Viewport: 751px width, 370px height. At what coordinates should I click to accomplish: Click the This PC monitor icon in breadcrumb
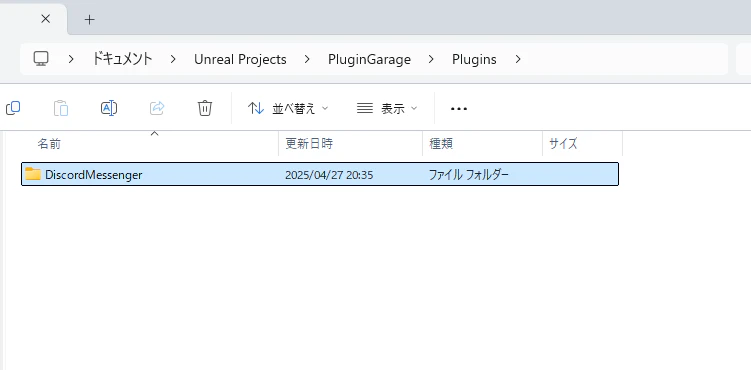[41, 59]
